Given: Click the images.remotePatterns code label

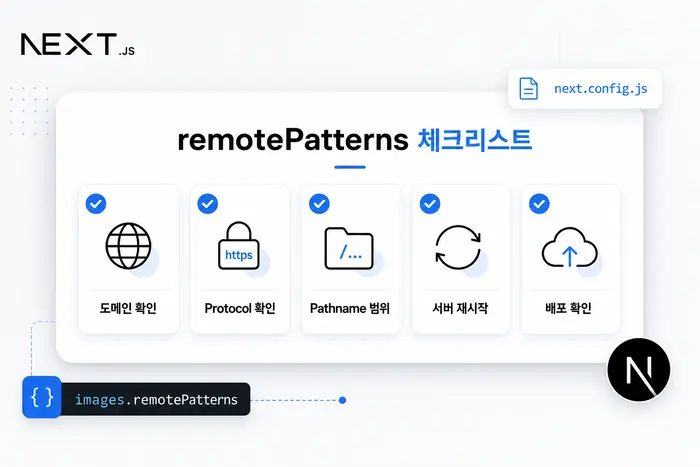Looking at the screenshot, I should [156, 399].
